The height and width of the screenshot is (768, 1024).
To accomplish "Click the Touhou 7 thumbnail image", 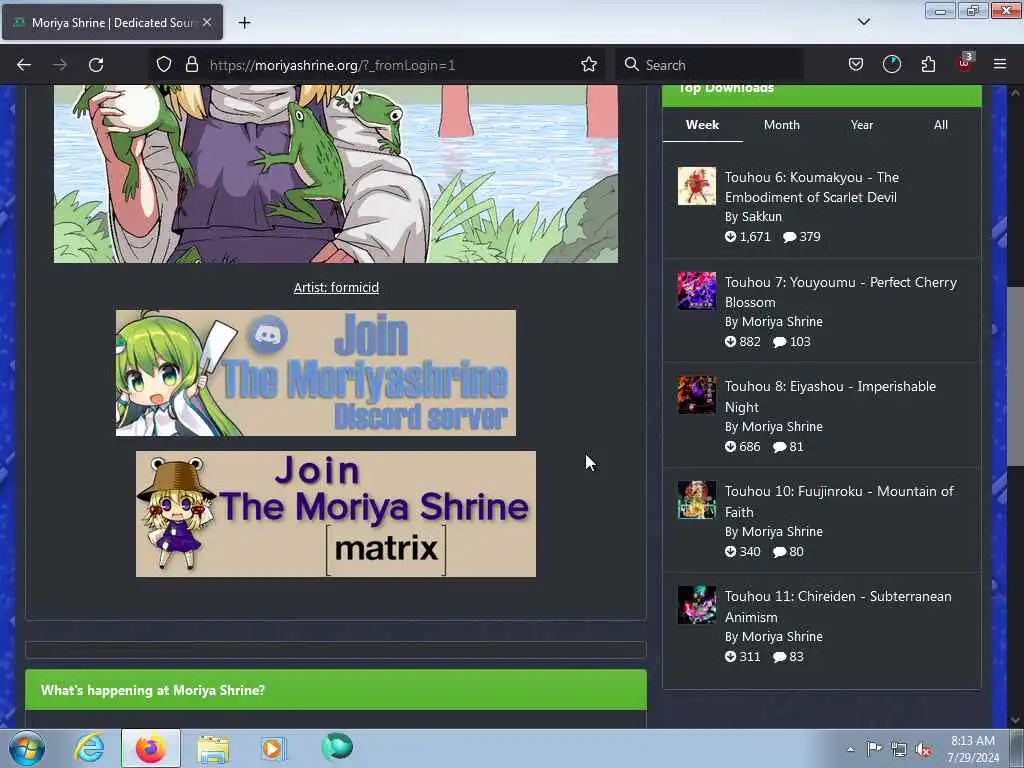I will [697, 291].
